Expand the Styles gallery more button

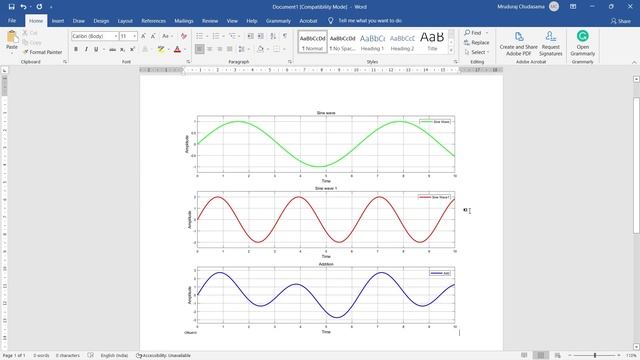click(451, 50)
